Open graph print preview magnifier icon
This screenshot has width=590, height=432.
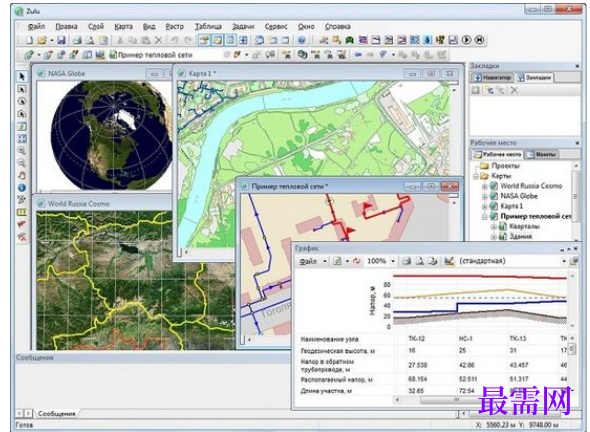(x=419, y=261)
